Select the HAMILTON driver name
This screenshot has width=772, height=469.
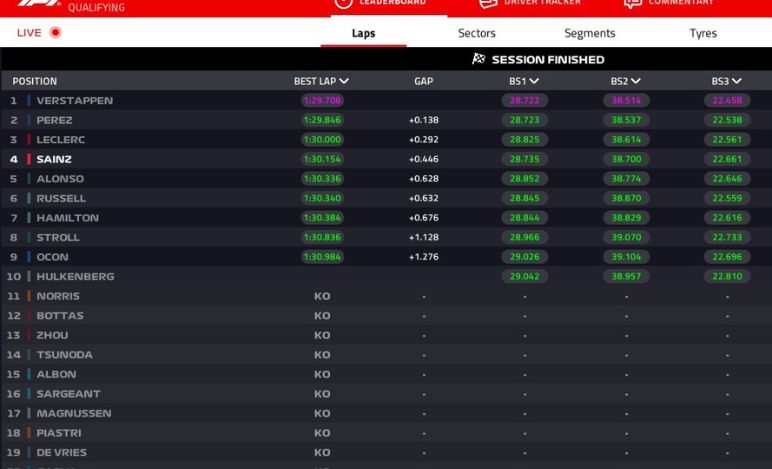[67, 218]
